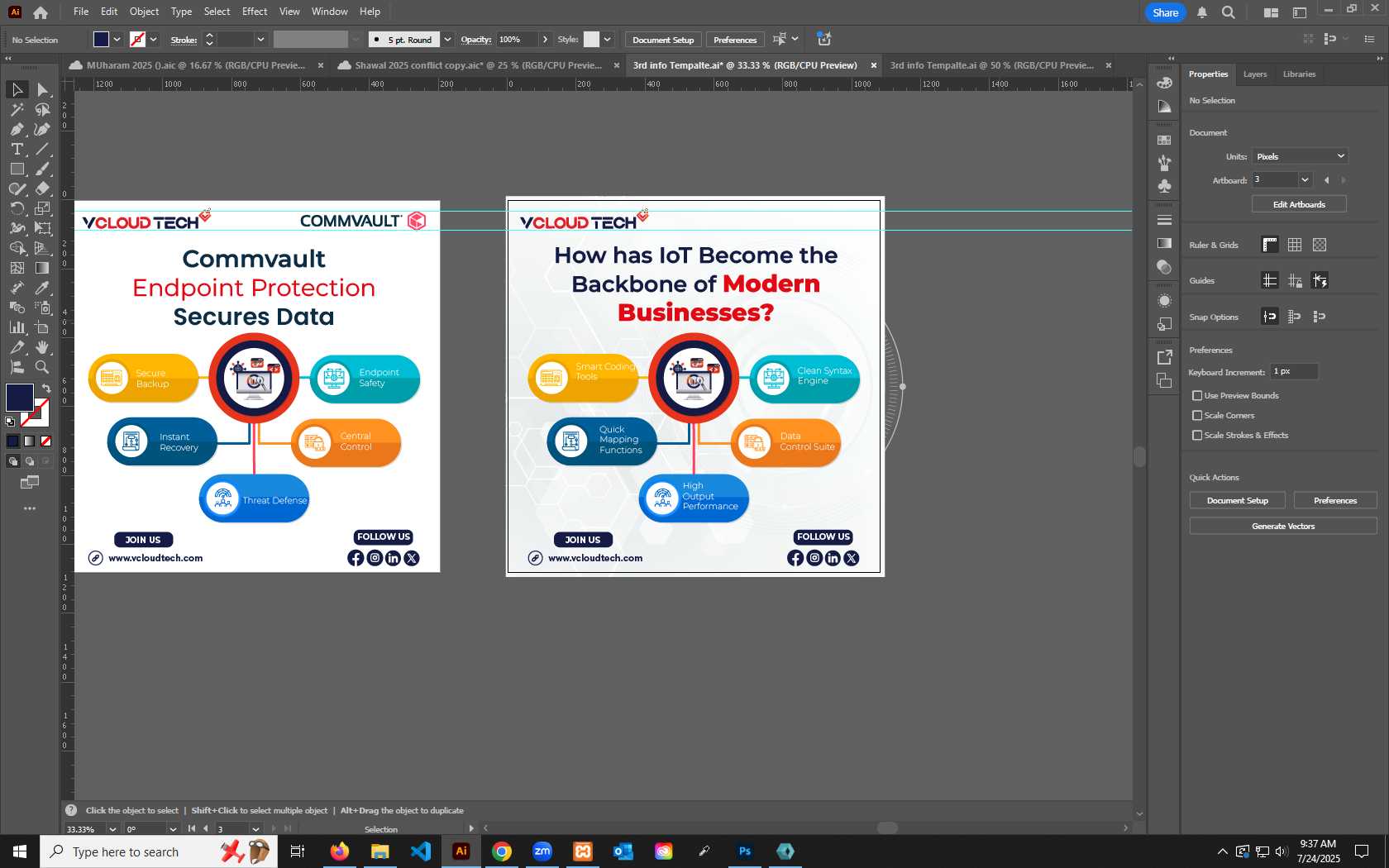
Task: Enable Scale Strokes & Effects checkbox
Action: [1197, 436]
